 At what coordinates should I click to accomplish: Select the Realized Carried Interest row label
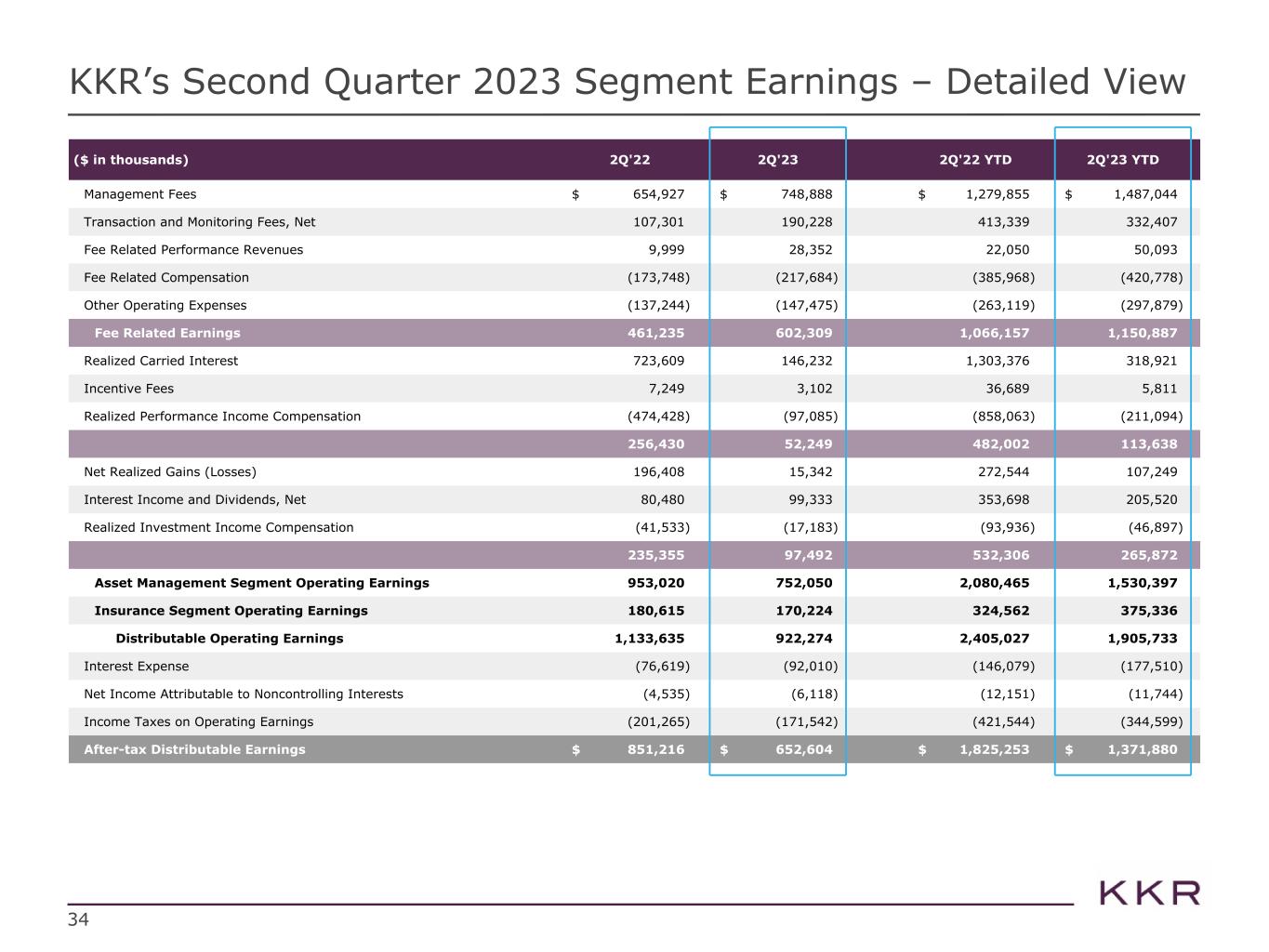point(161,361)
